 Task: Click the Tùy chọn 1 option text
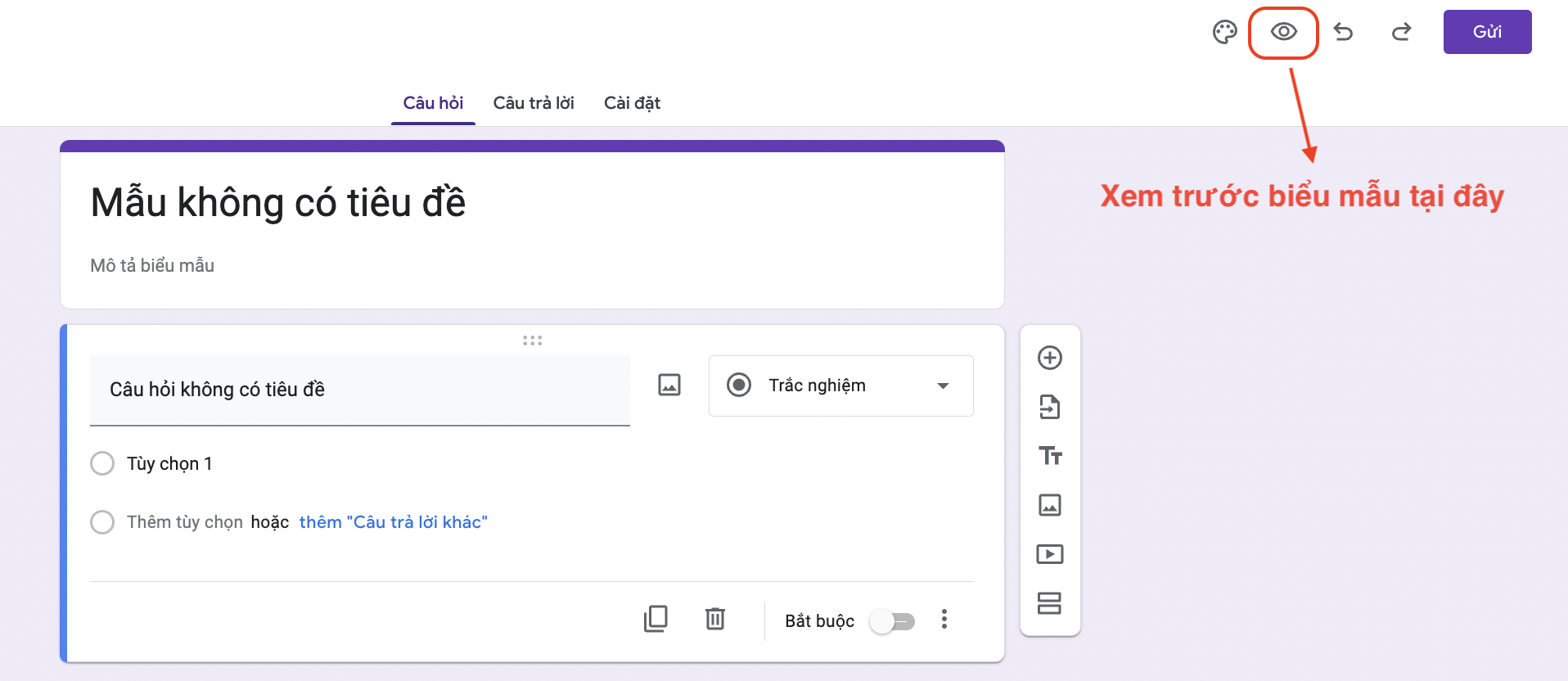[x=169, y=463]
